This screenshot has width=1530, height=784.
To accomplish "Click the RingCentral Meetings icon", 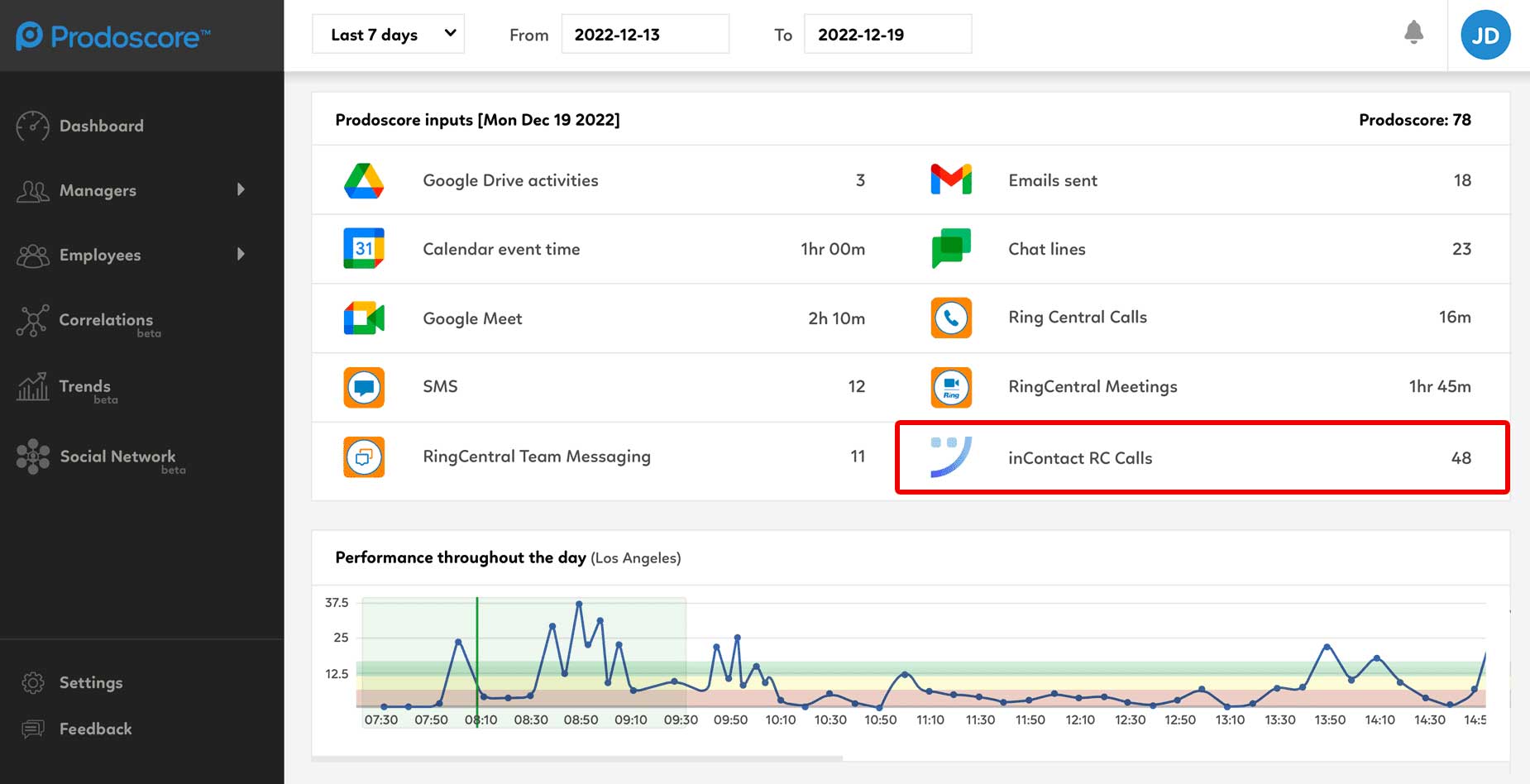I will (951, 387).
